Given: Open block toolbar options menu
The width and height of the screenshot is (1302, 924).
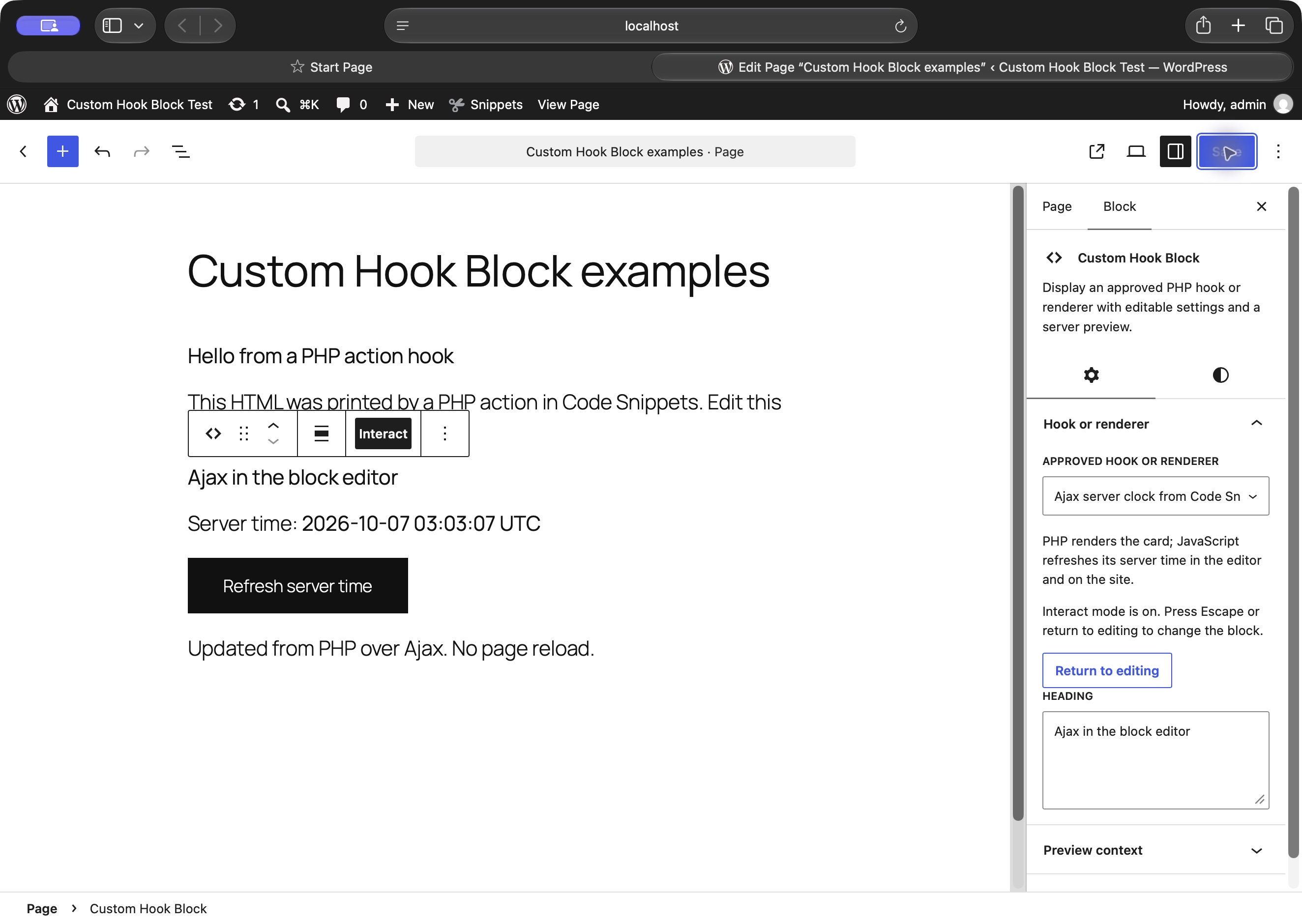Looking at the screenshot, I should coord(445,433).
